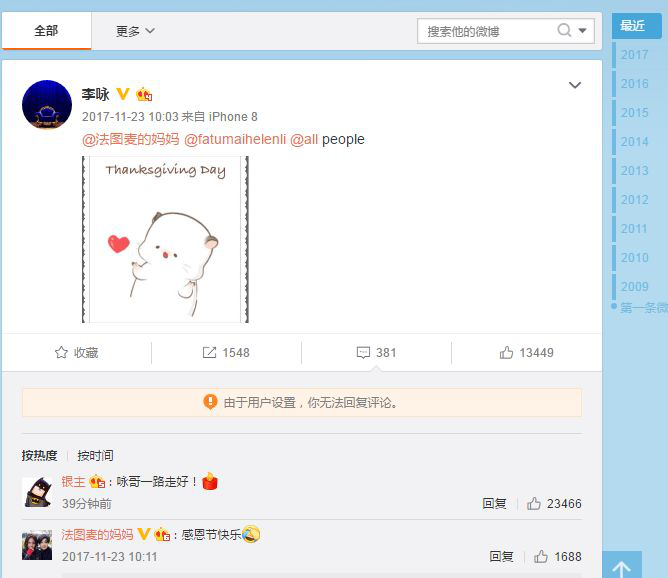Like 银主's comment with 23466 likes
668x578 pixels.
554,503
